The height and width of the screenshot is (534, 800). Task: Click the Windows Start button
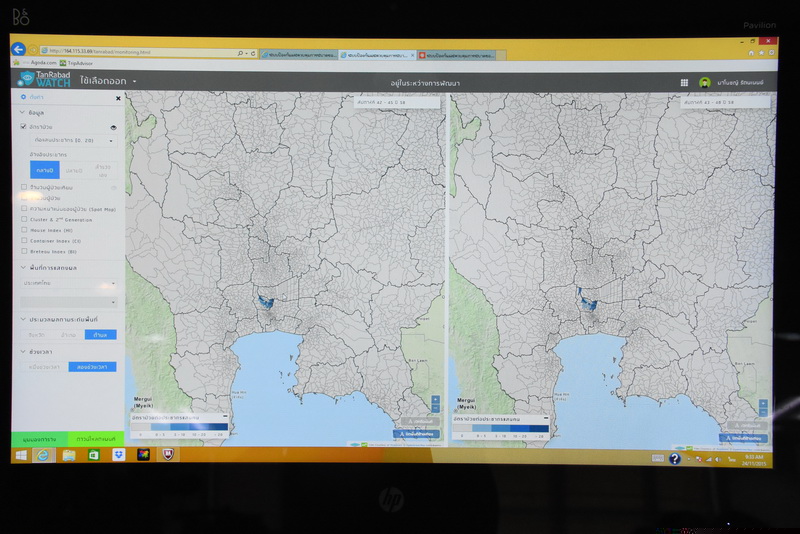[19, 454]
